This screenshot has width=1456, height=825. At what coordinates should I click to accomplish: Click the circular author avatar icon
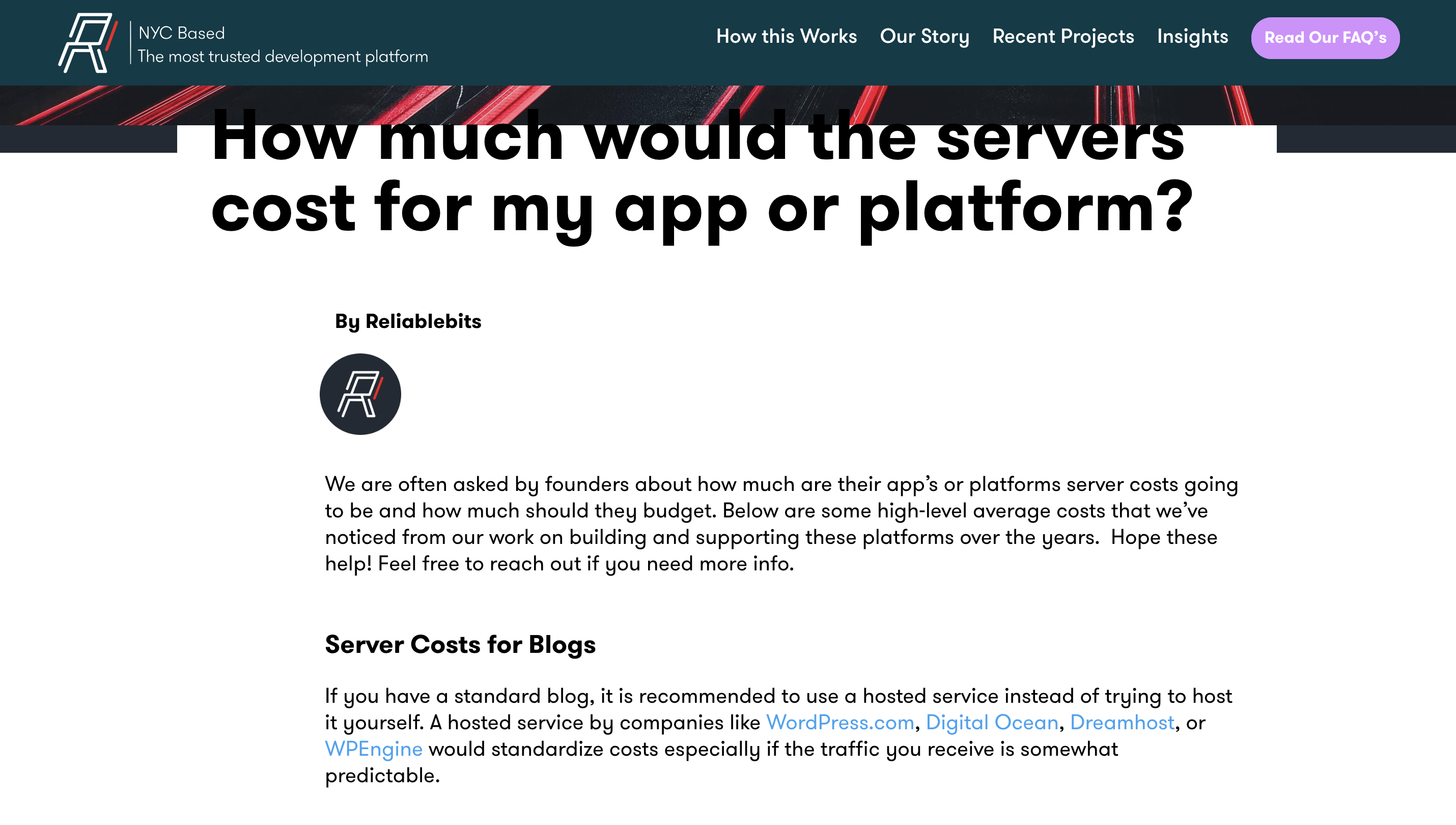[x=360, y=394]
